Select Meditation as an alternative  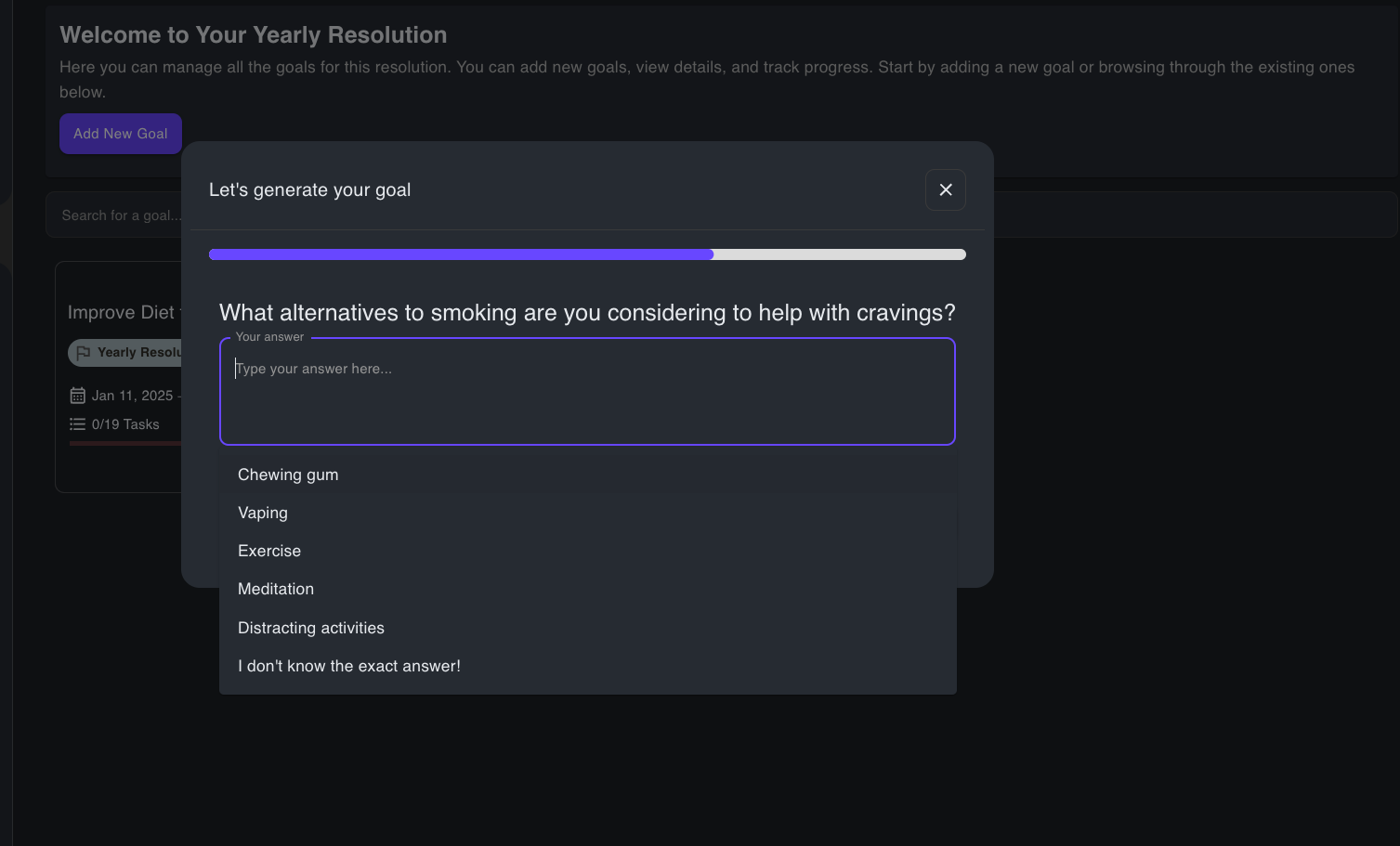click(276, 589)
